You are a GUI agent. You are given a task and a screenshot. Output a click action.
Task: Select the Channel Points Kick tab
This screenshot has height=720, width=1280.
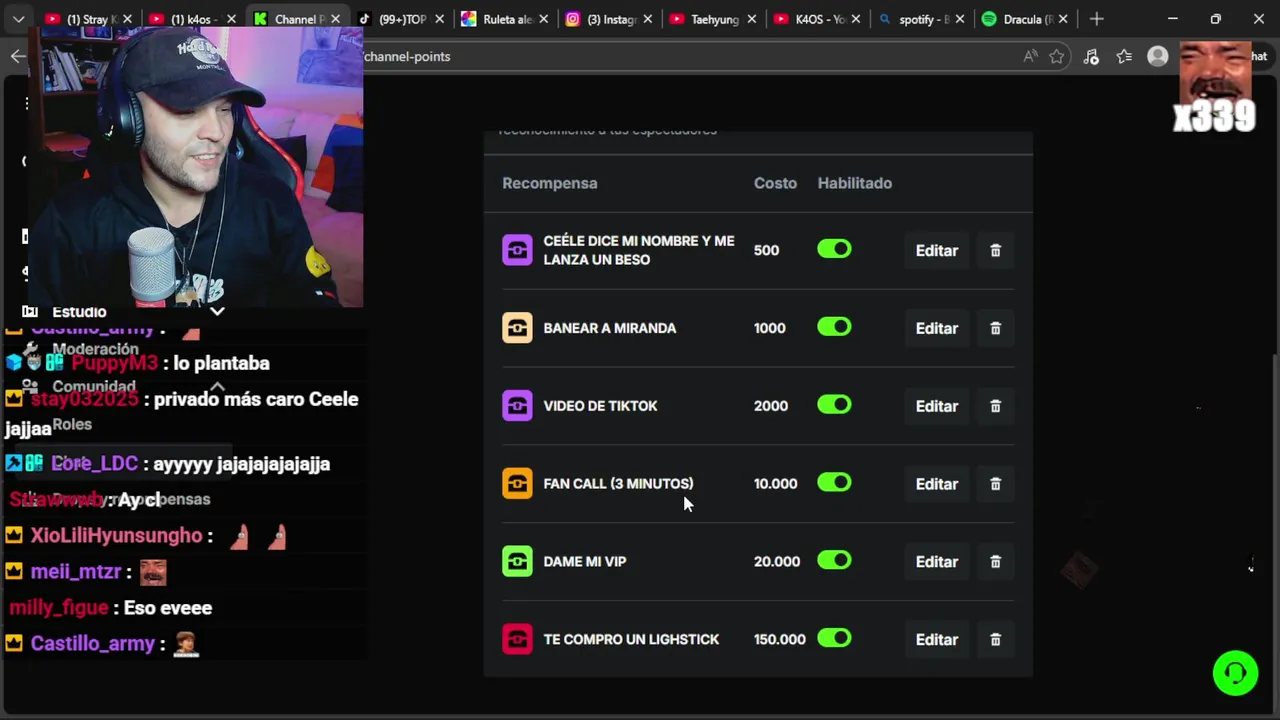click(x=296, y=19)
